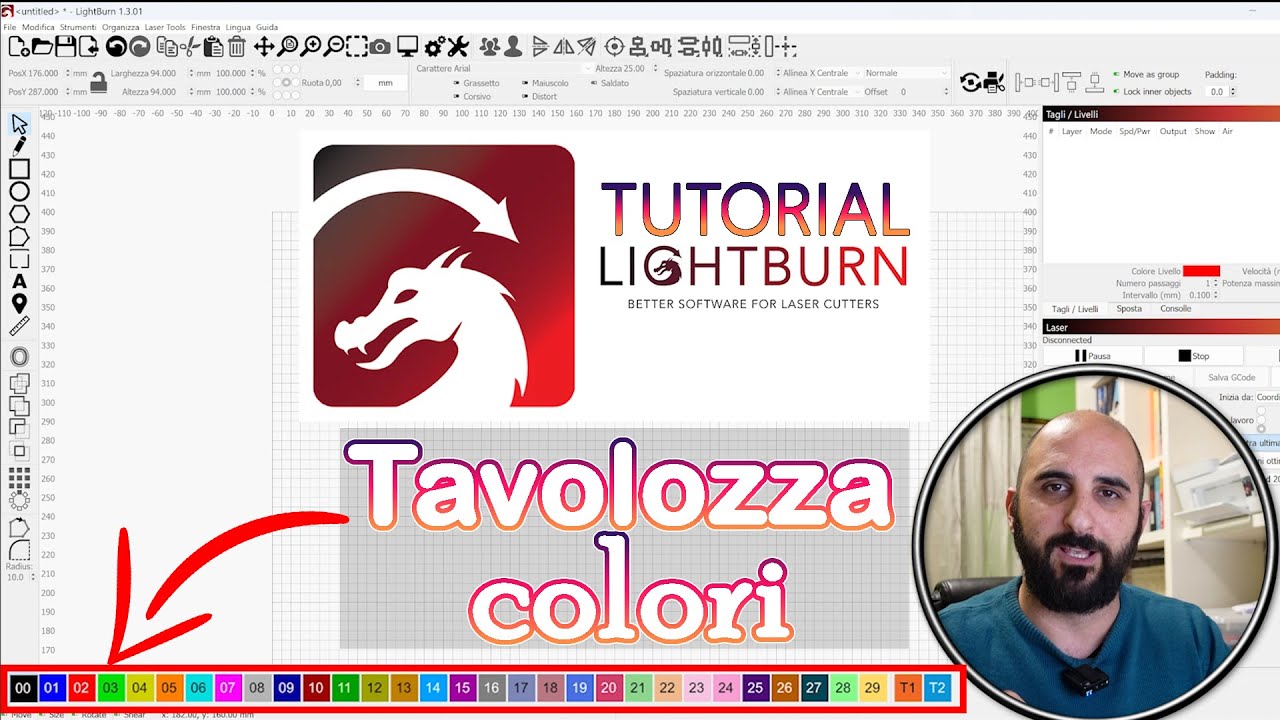This screenshot has width=1280, height=720.
Task: Click the Ruota rotation input field
Action: 333,83
